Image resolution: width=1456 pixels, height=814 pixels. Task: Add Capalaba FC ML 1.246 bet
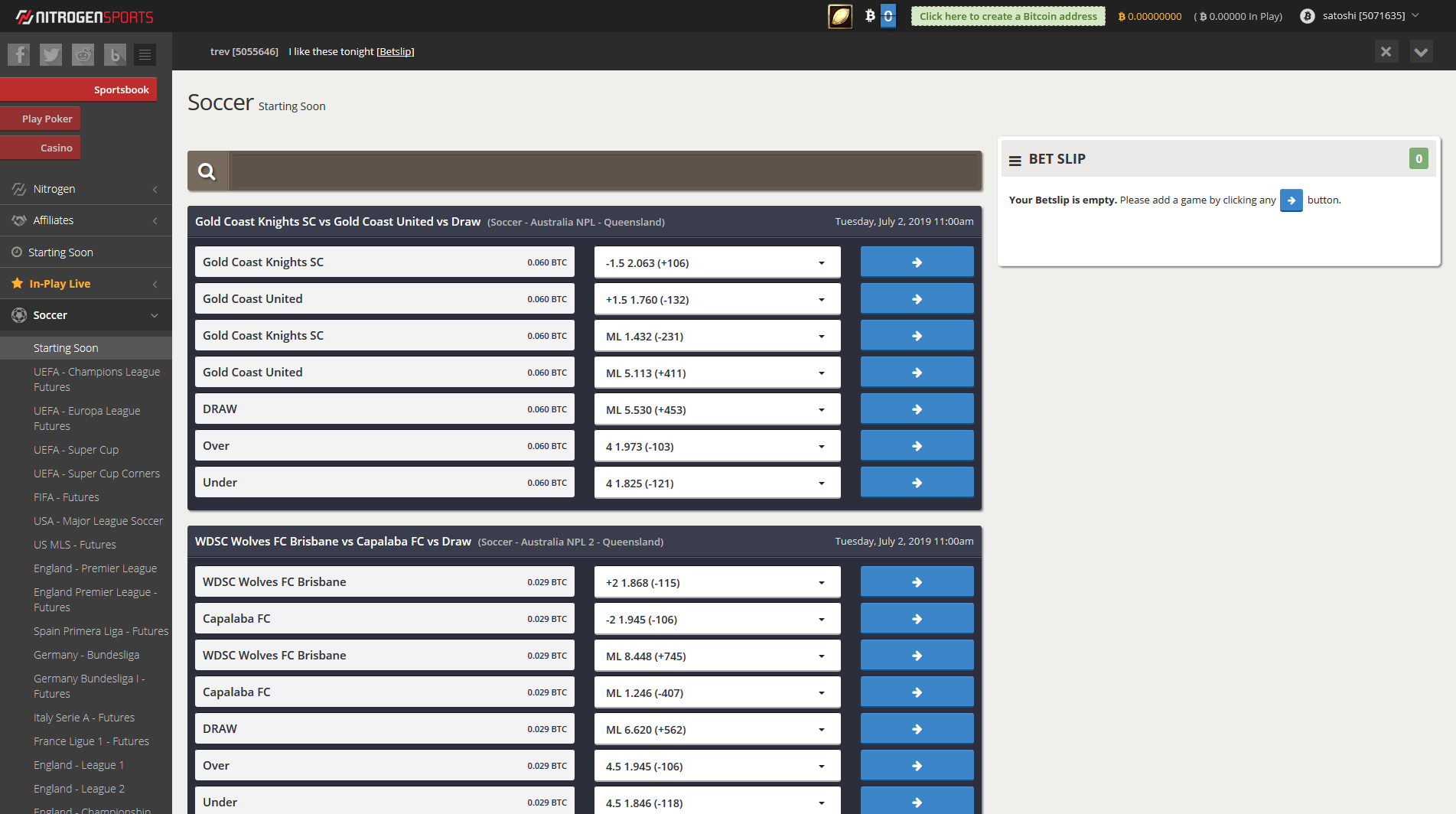917,692
